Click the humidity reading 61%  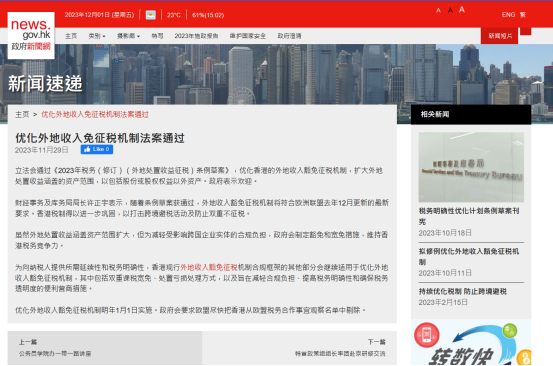coord(208,15)
